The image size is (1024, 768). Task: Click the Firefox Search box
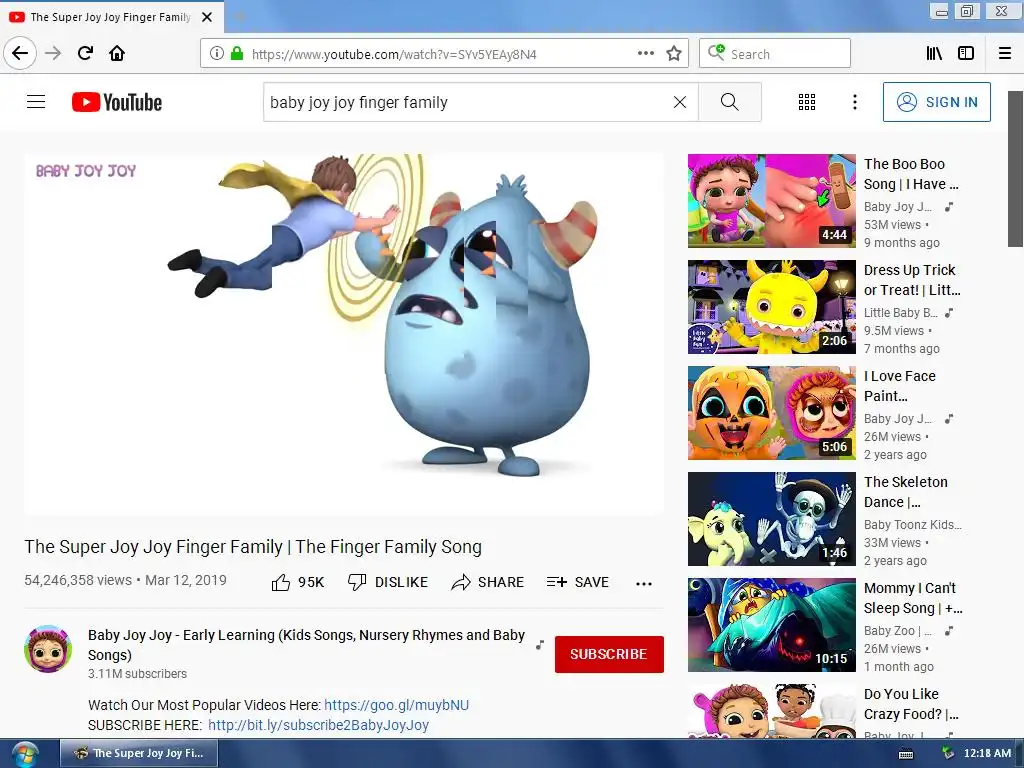coord(775,53)
